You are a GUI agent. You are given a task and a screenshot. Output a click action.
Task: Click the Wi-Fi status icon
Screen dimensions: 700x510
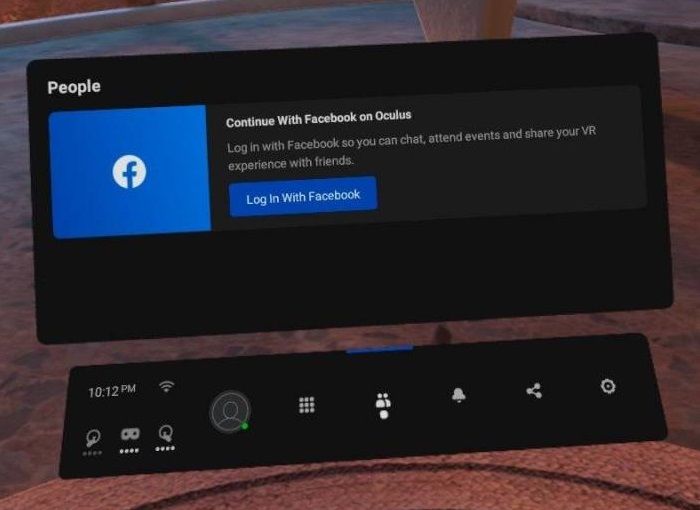click(166, 387)
